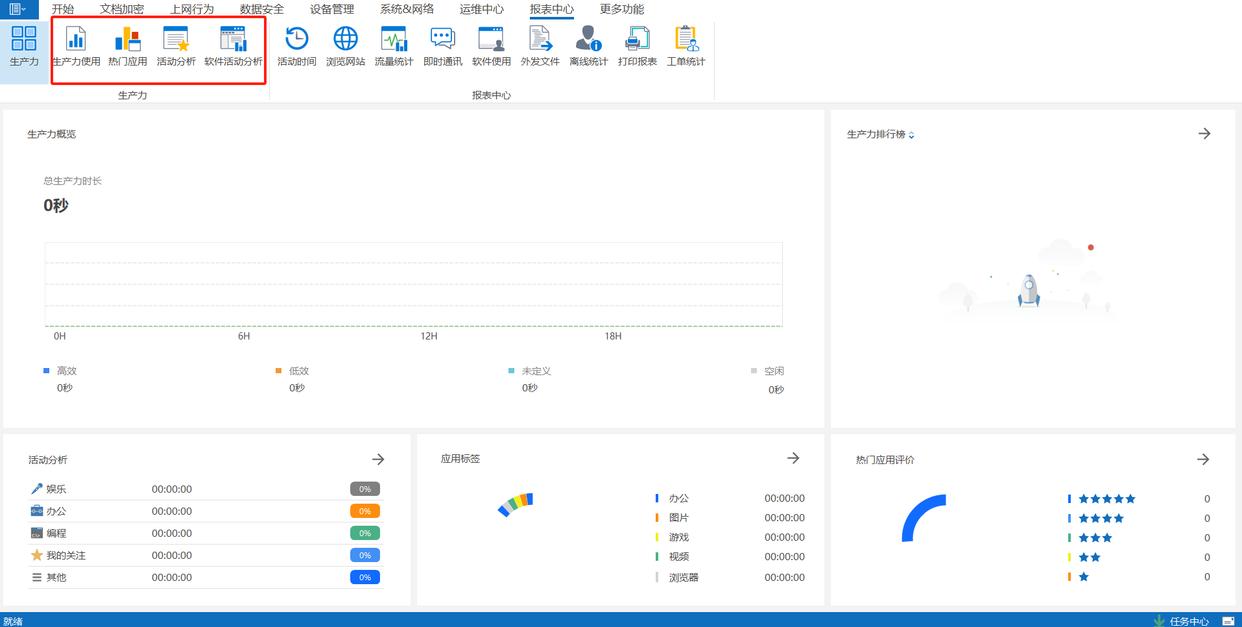Open the 打印报表 report

click(x=637, y=47)
